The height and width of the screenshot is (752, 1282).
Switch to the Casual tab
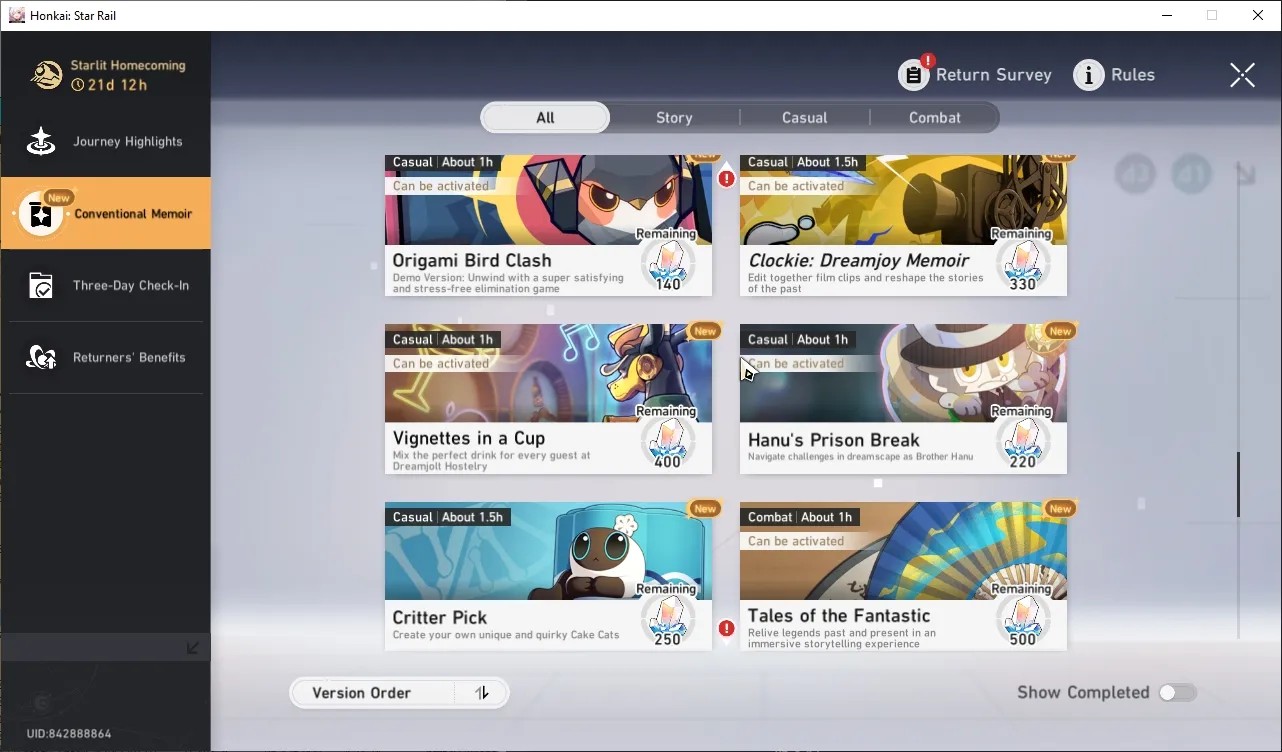(805, 118)
